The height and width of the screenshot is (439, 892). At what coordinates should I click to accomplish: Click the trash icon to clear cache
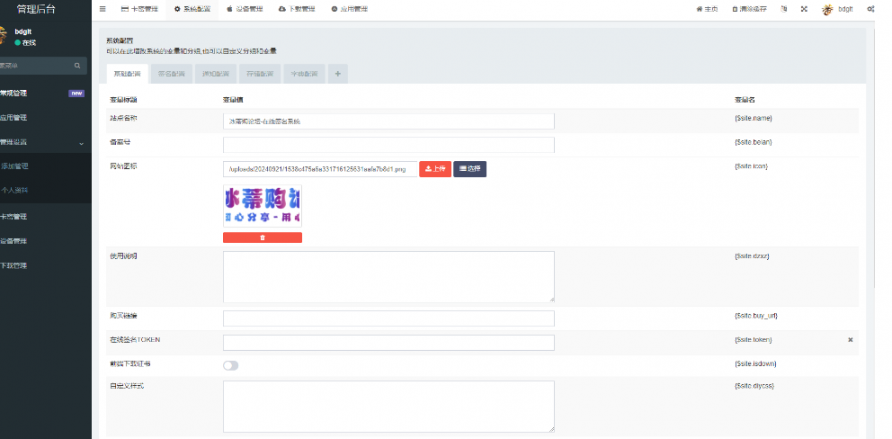pos(750,9)
